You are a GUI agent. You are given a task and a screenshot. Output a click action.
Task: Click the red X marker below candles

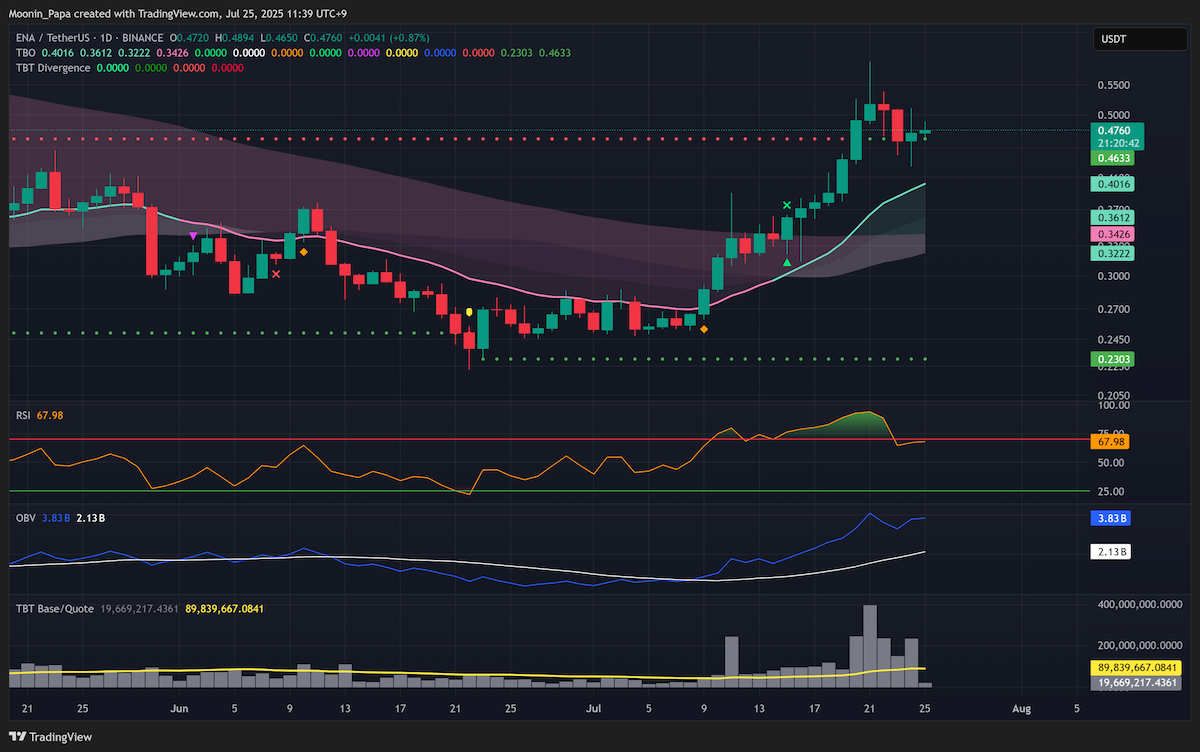pos(276,272)
